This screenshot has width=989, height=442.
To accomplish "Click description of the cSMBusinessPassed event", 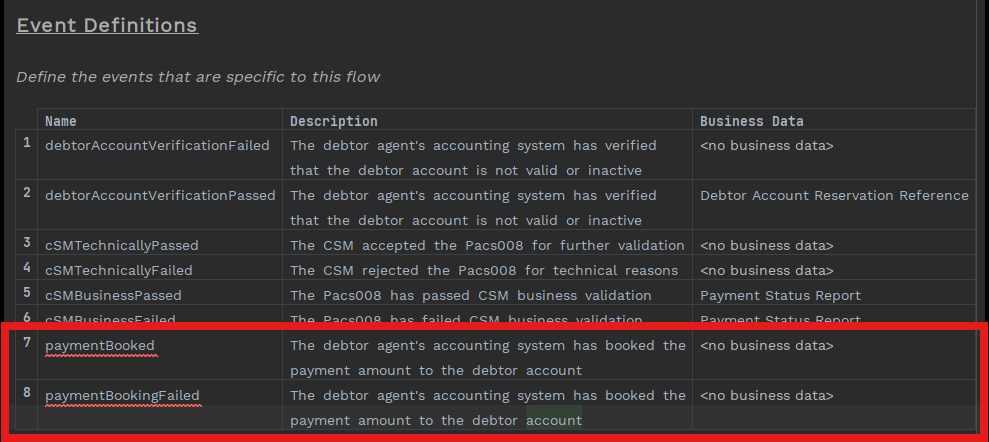I will [x=470, y=295].
